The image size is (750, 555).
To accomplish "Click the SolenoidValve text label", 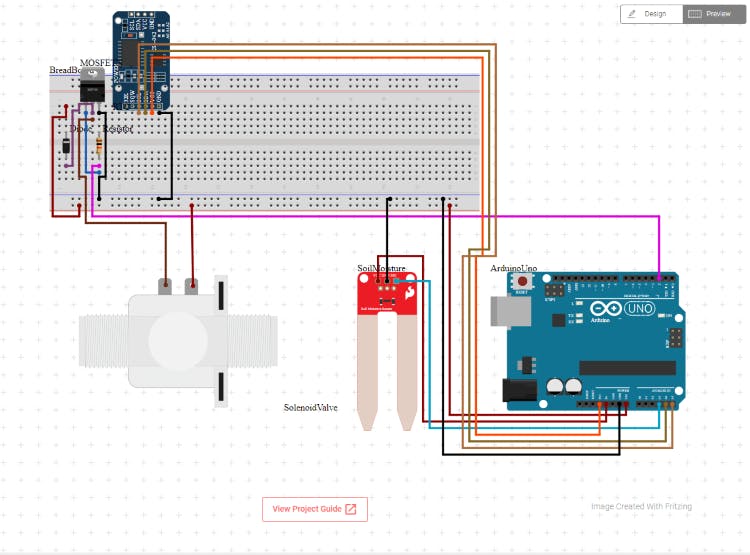I will point(313,408).
